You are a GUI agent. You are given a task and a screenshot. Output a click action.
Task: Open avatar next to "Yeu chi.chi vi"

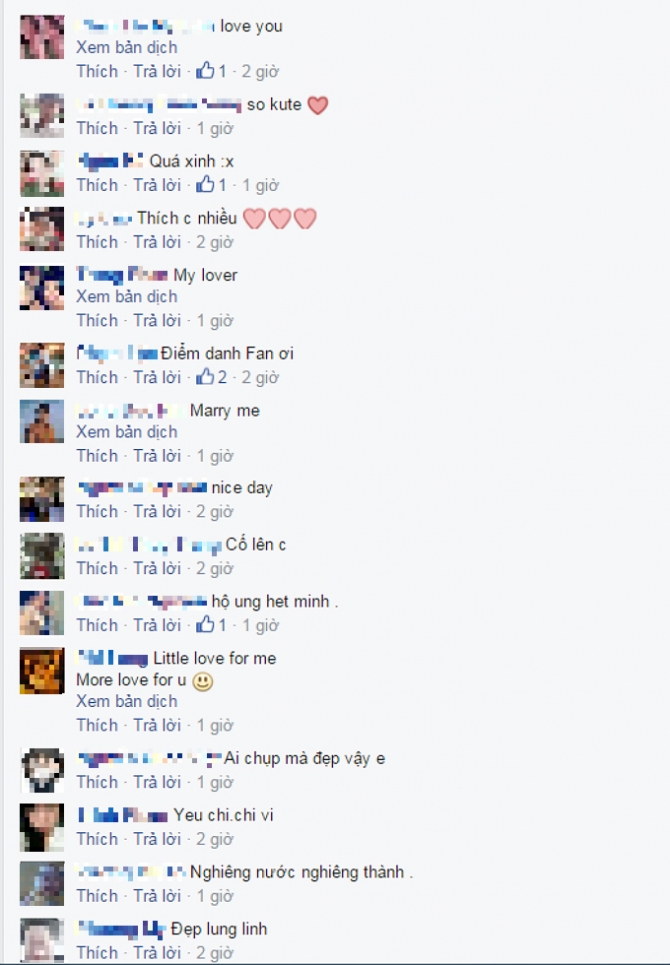click(x=42, y=827)
